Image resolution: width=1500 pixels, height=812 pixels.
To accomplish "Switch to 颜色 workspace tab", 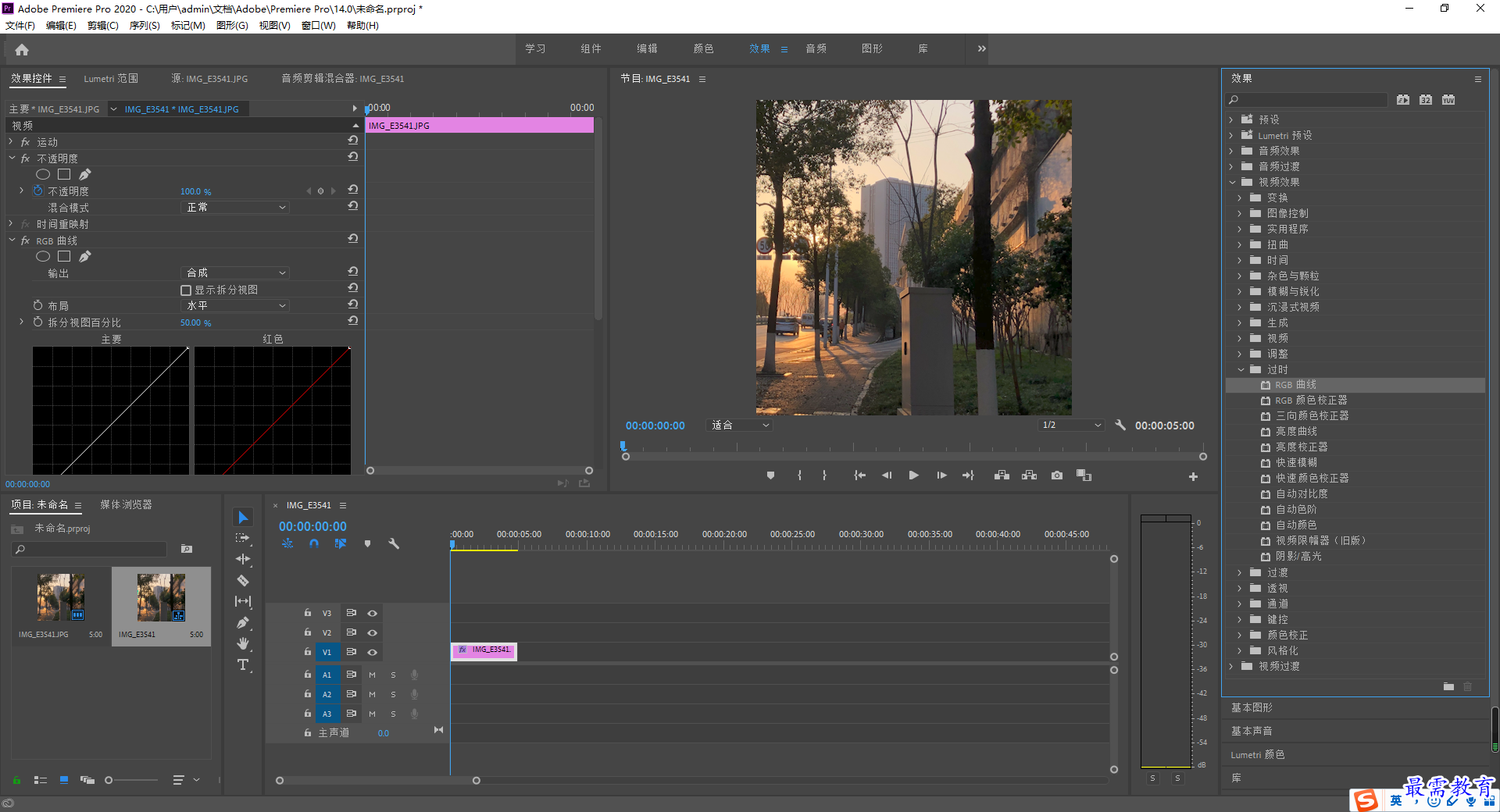I will point(703,48).
